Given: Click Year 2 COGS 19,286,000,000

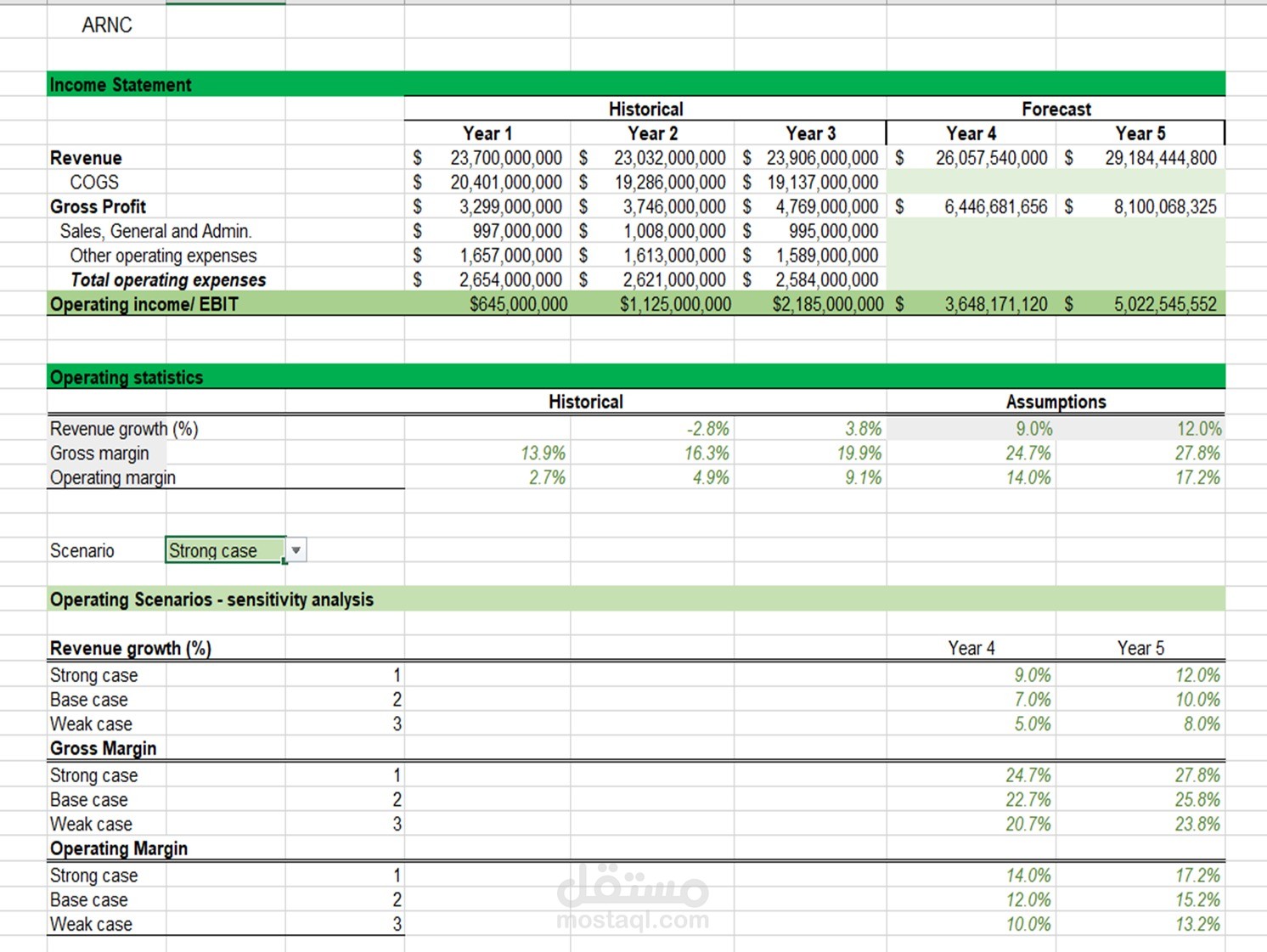Looking at the screenshot, I should 652,183.
